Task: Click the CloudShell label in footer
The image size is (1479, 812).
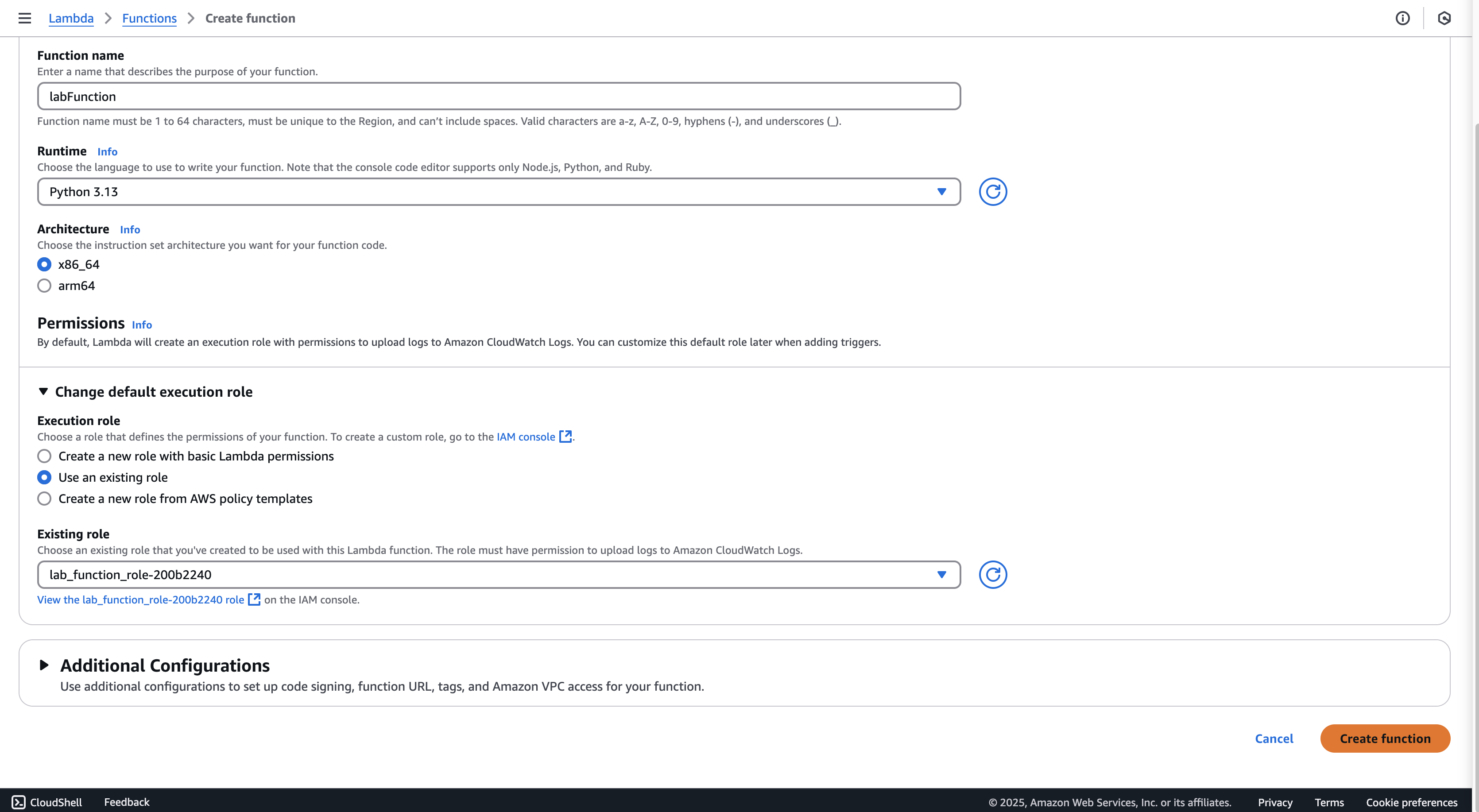Action: tap(56, 802)
